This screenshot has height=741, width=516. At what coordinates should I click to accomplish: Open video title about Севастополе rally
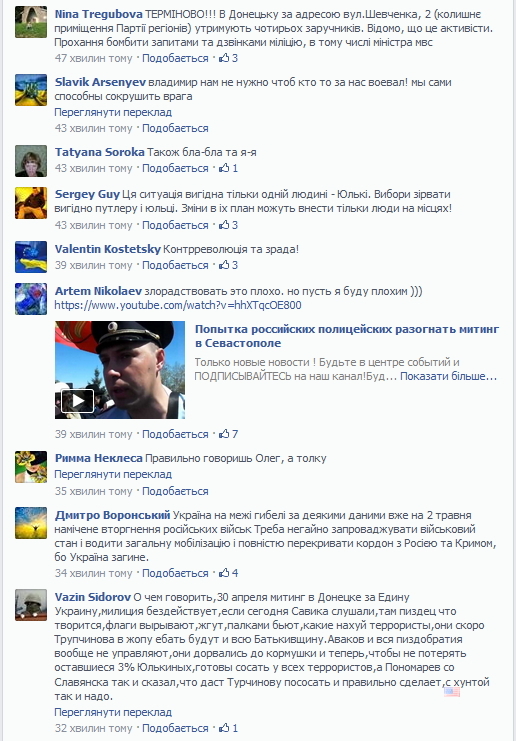[x=347, y=336]
